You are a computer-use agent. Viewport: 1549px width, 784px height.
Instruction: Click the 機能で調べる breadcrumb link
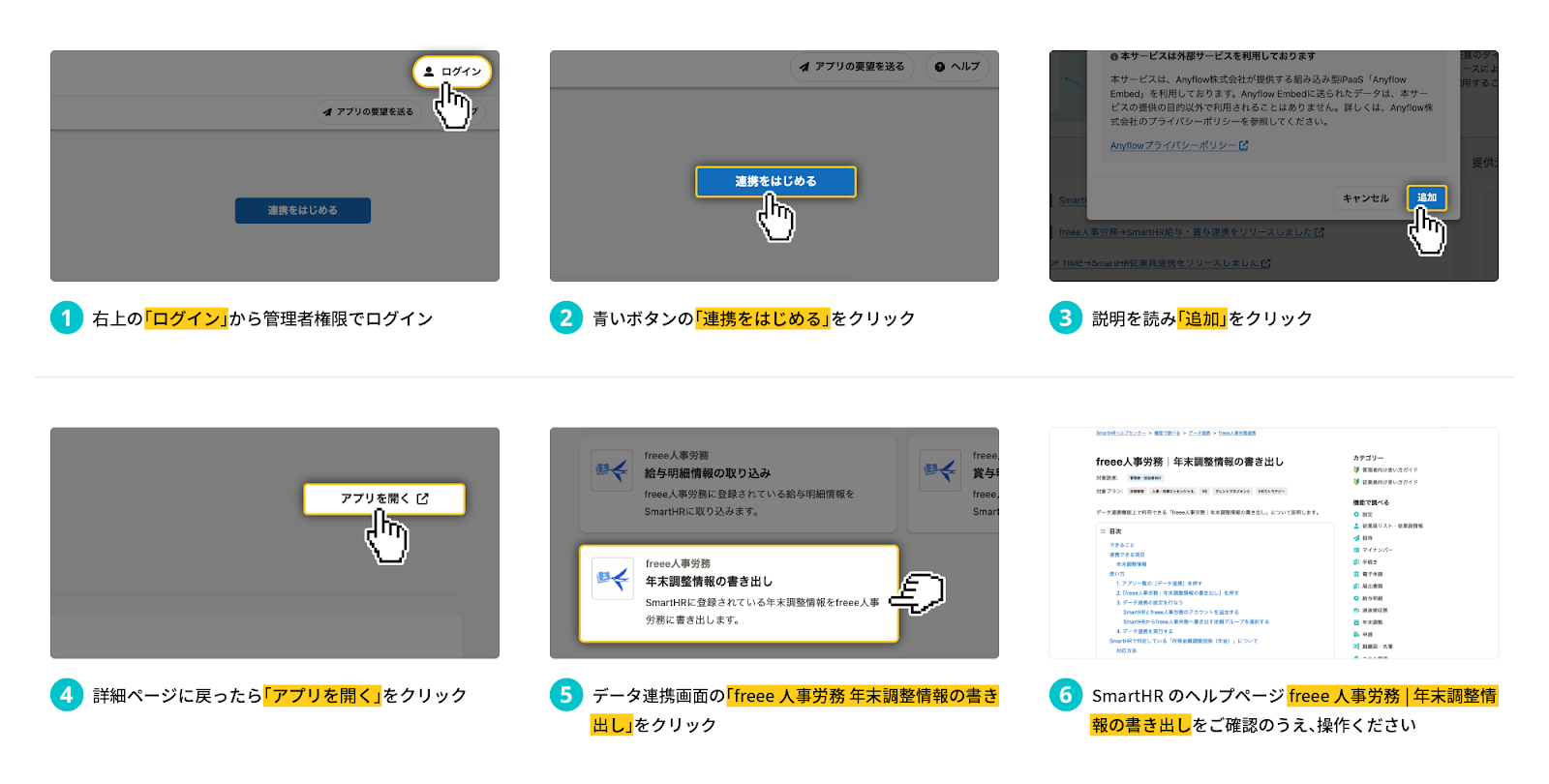1167,434
